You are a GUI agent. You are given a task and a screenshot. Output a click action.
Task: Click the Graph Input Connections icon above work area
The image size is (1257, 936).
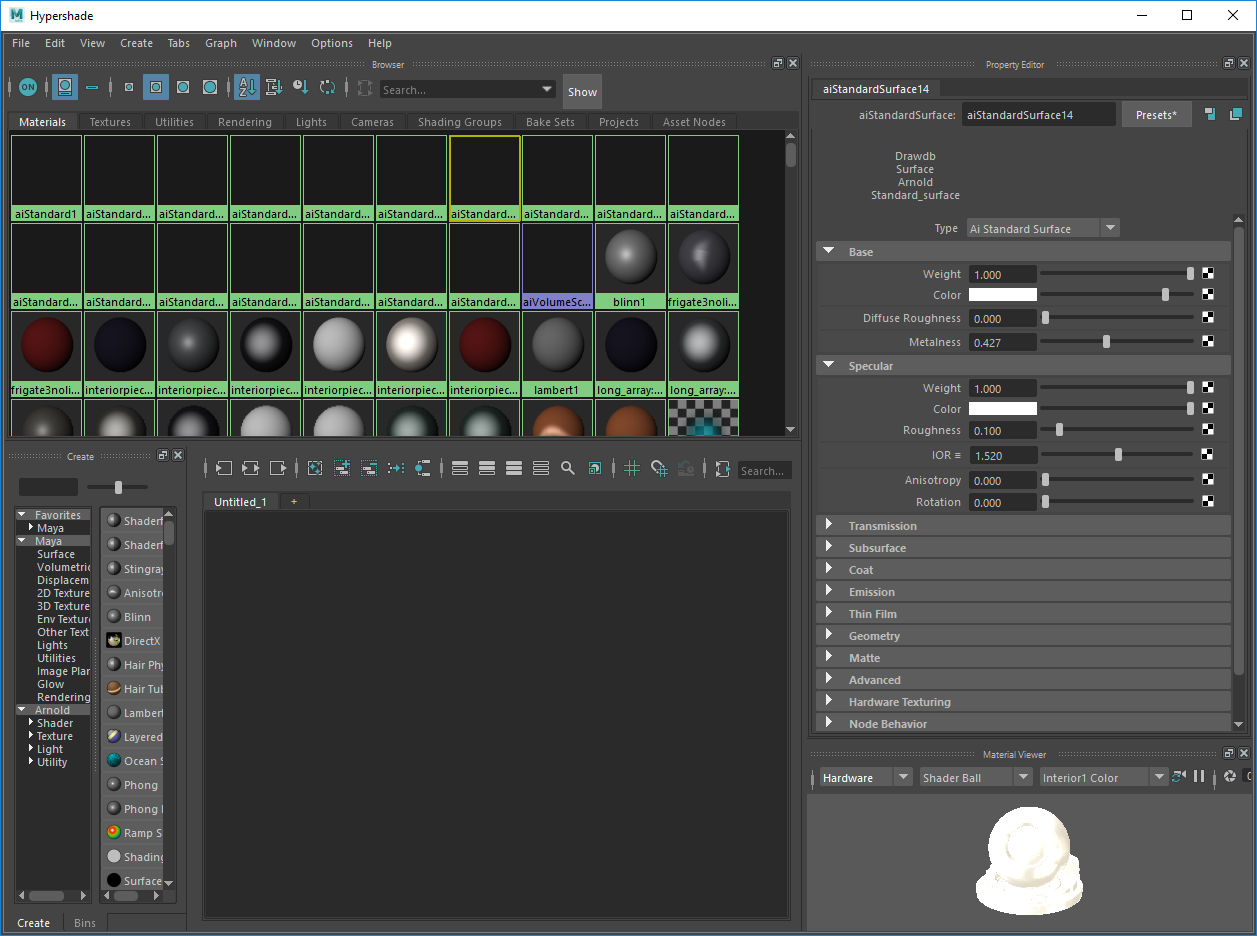(222, 469)
